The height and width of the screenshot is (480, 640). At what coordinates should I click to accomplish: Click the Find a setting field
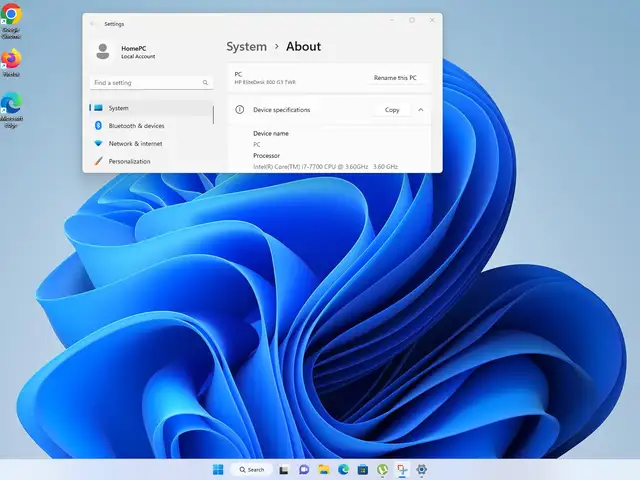151,83
